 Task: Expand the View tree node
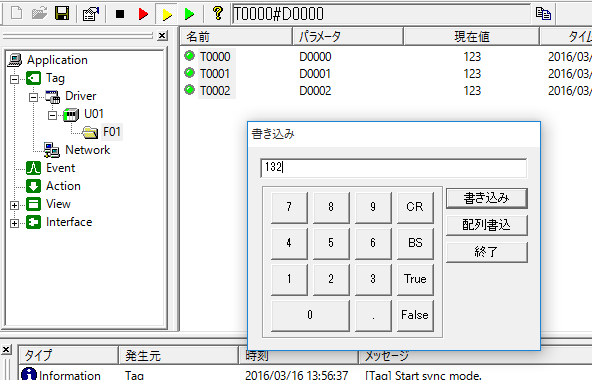click(x=14, y=205)
